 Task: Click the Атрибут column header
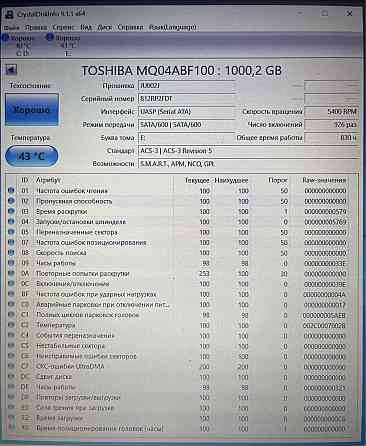pos(48,180)
